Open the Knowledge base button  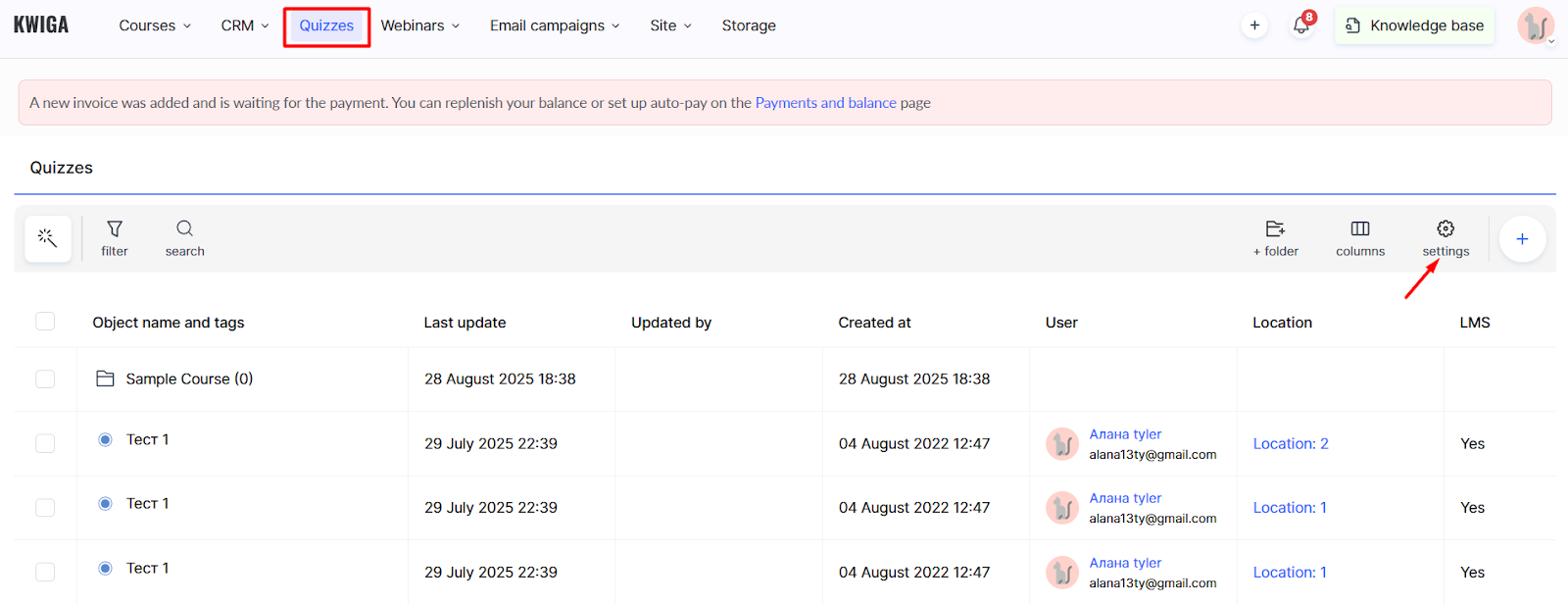[x=1414, y=25]
